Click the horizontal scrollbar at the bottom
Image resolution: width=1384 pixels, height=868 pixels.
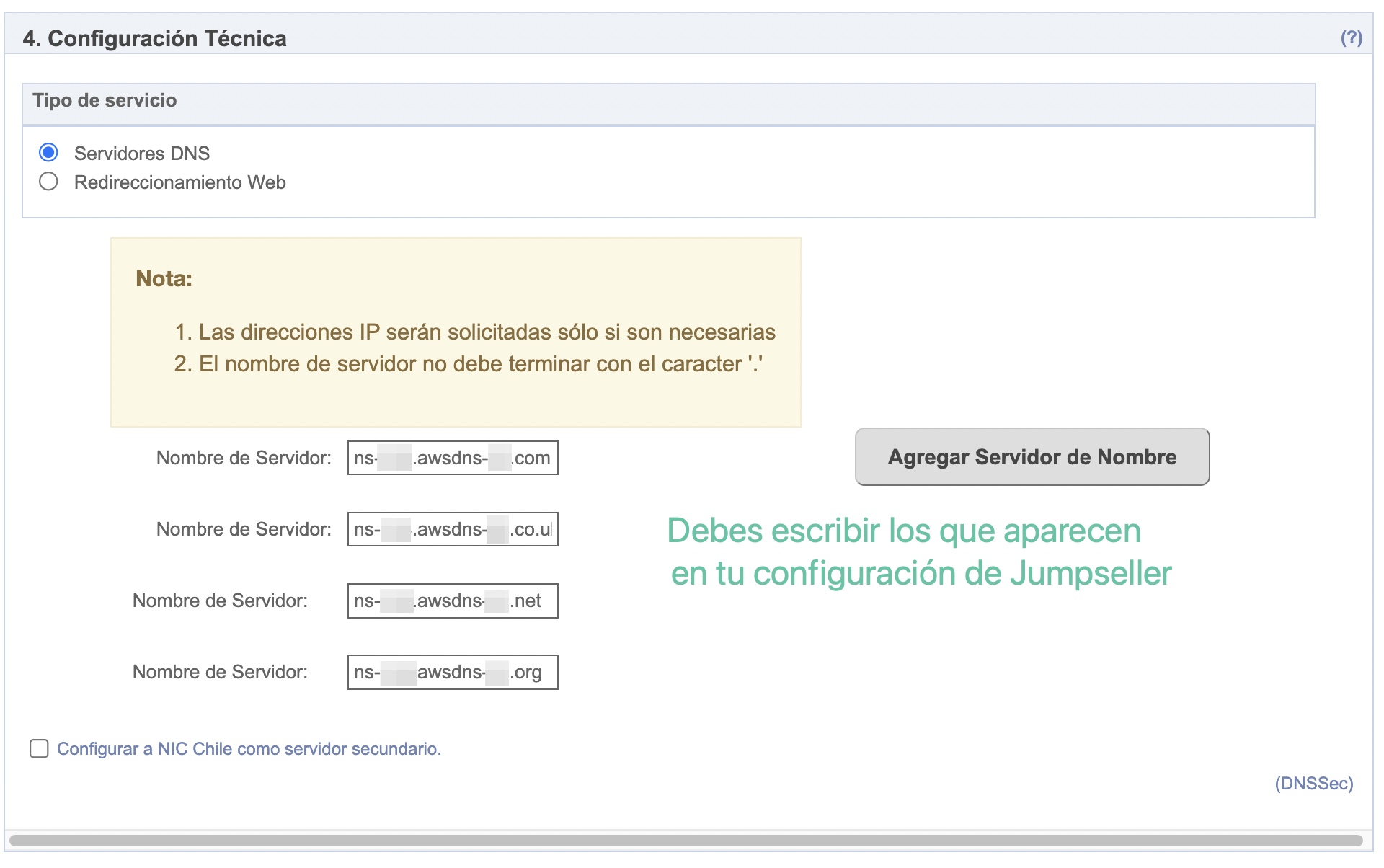(685, 841)
